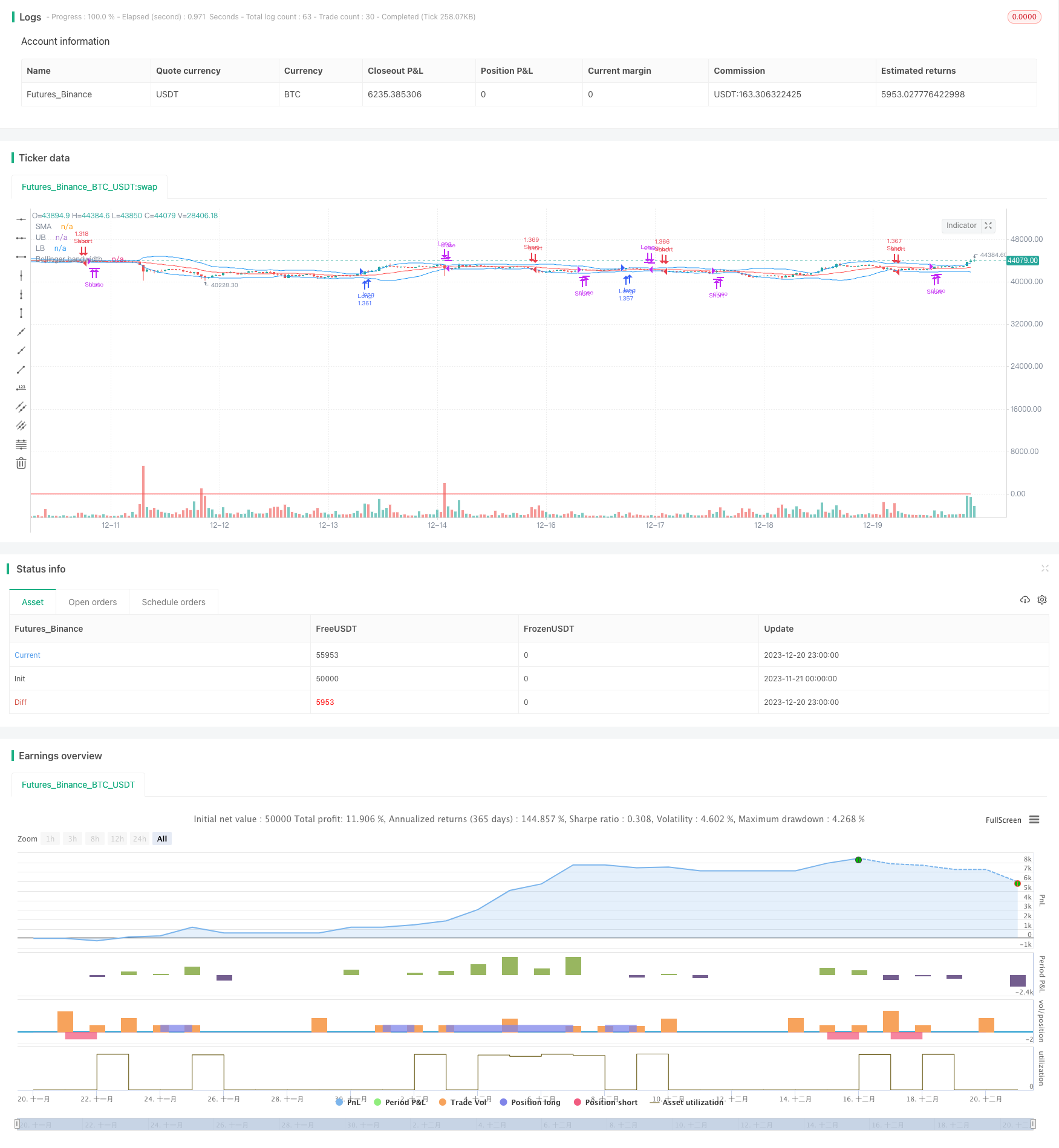This screenshot has height=1148, width=1059.
Task: Select the vertical segment drawing tool
Action: point(21,313)
